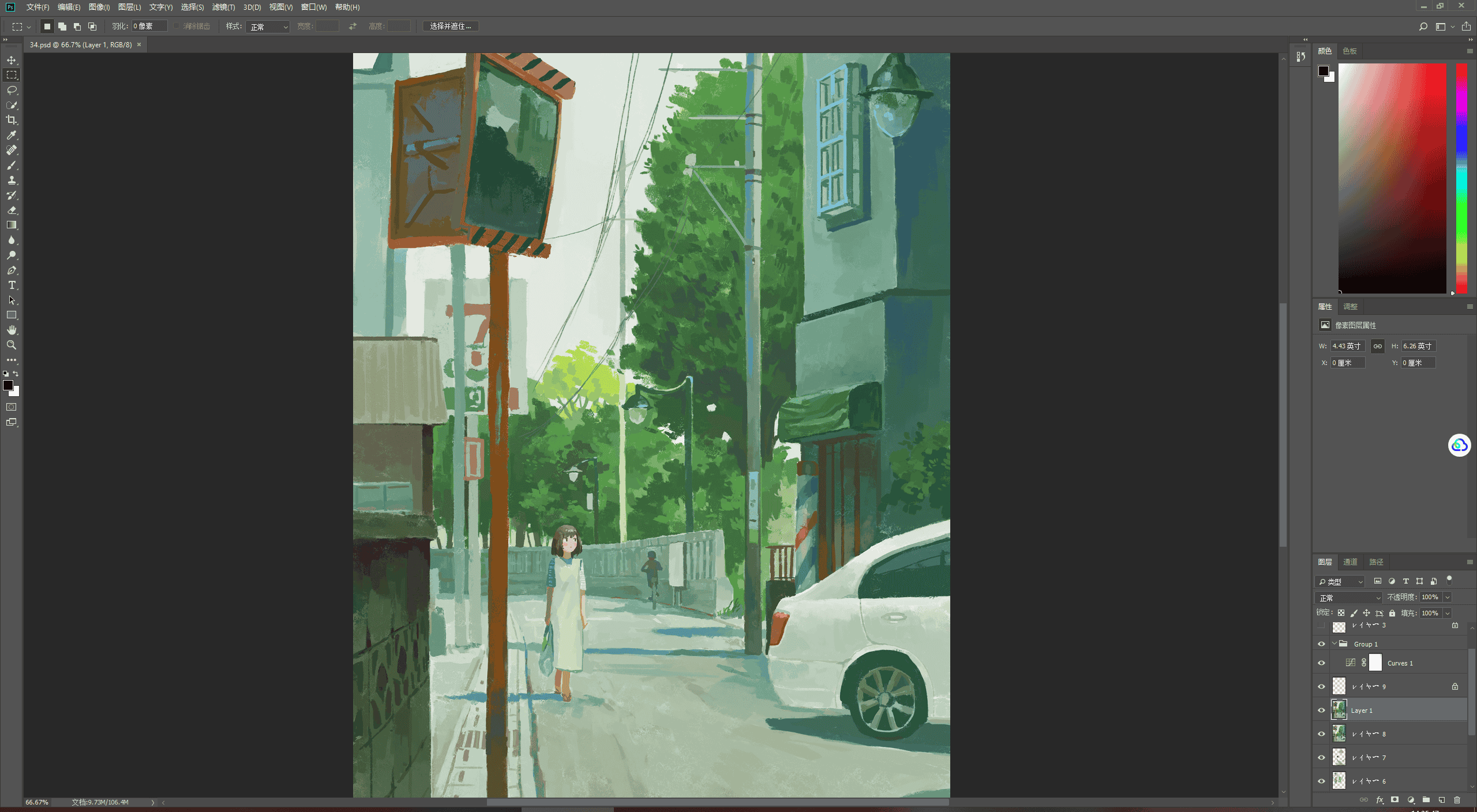This screenshot has width=1477, height=812.
Task: Select the Horizontal Type tool
Action: (x=12, y=285)
